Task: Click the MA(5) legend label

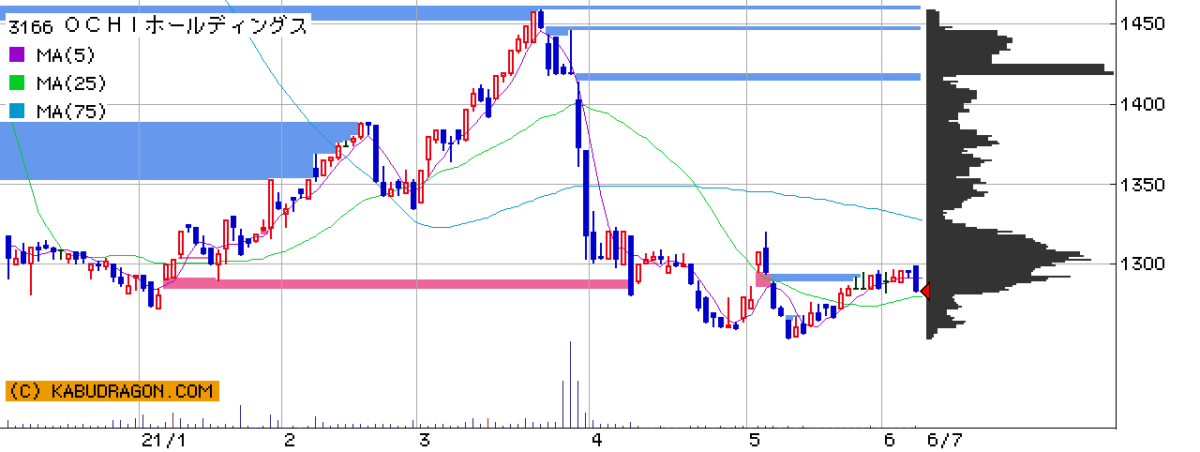Action: click(64, 55)
